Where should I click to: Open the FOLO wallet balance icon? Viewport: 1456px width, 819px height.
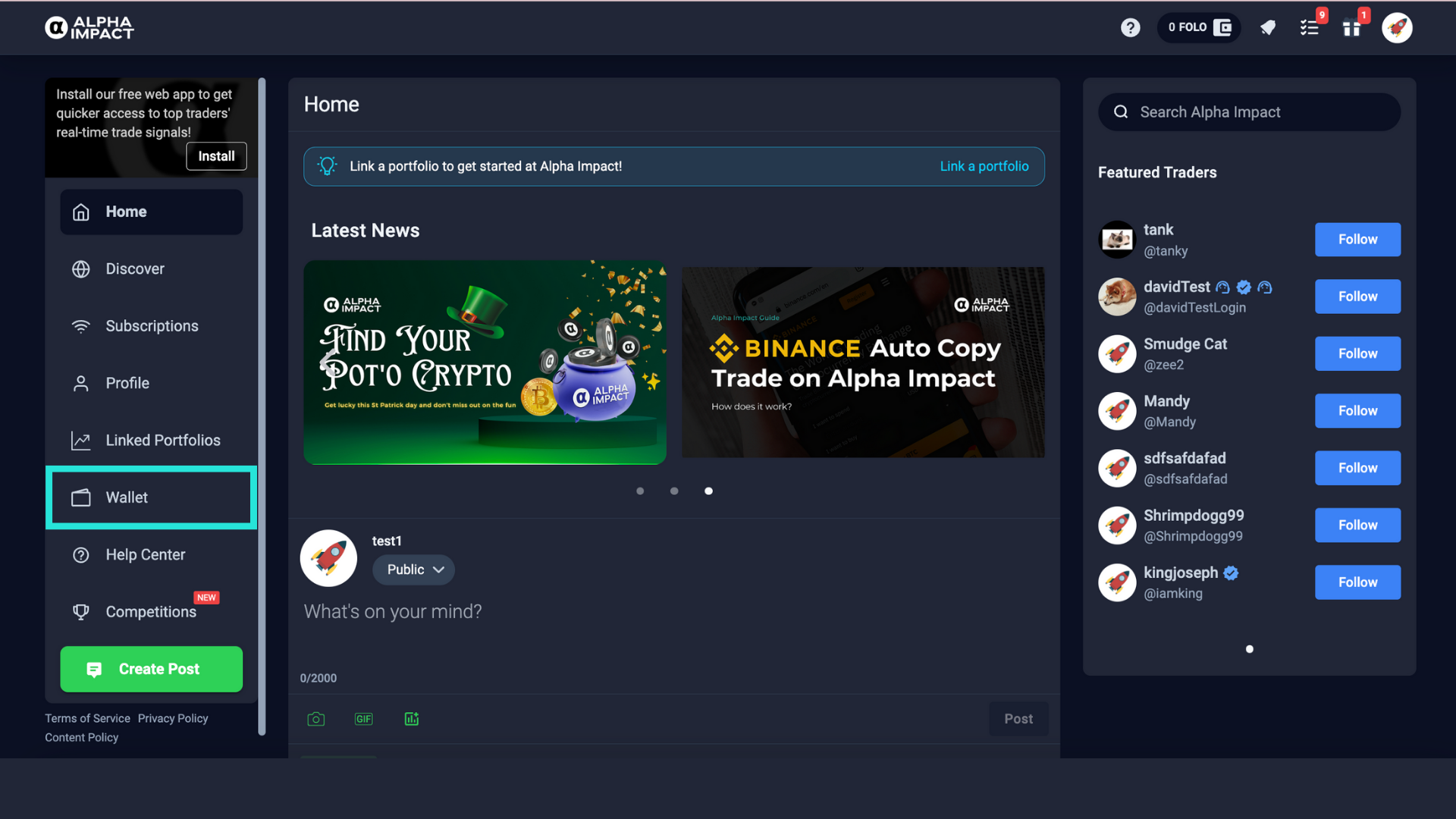1222,27
